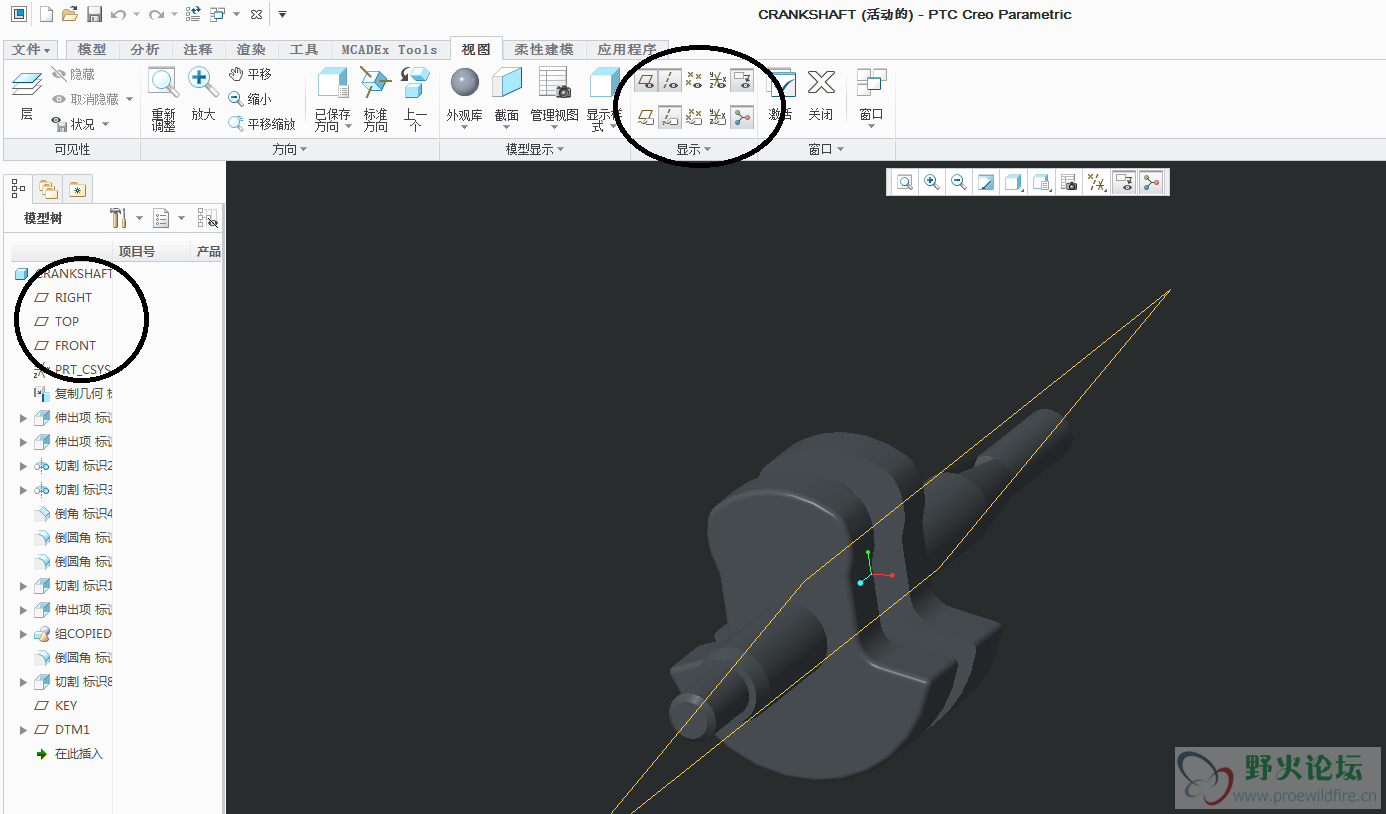Switch to the MCADEx Tools tab

click(389, 49)
